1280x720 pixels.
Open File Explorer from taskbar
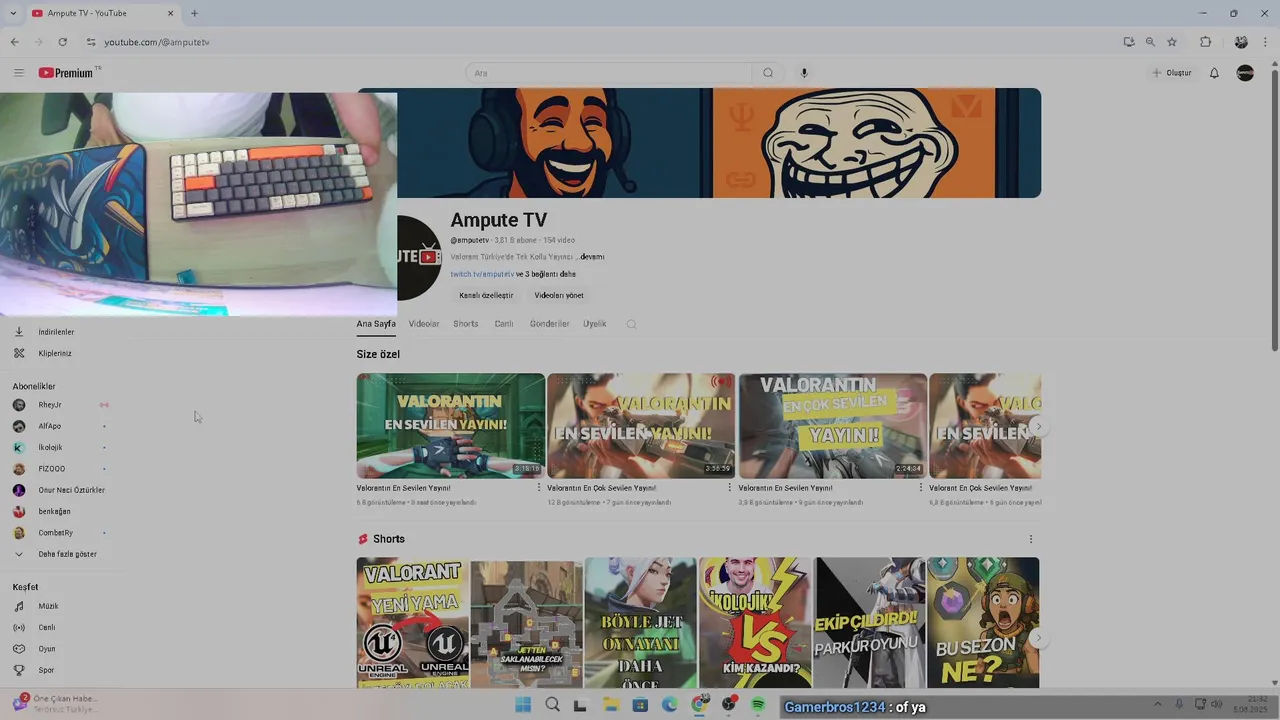(611, 705)
